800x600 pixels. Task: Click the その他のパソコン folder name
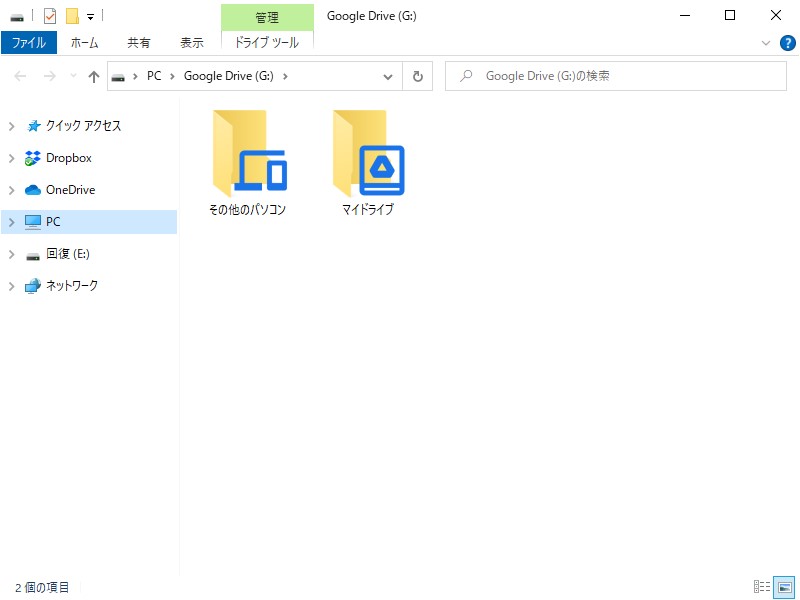[247, 209]
